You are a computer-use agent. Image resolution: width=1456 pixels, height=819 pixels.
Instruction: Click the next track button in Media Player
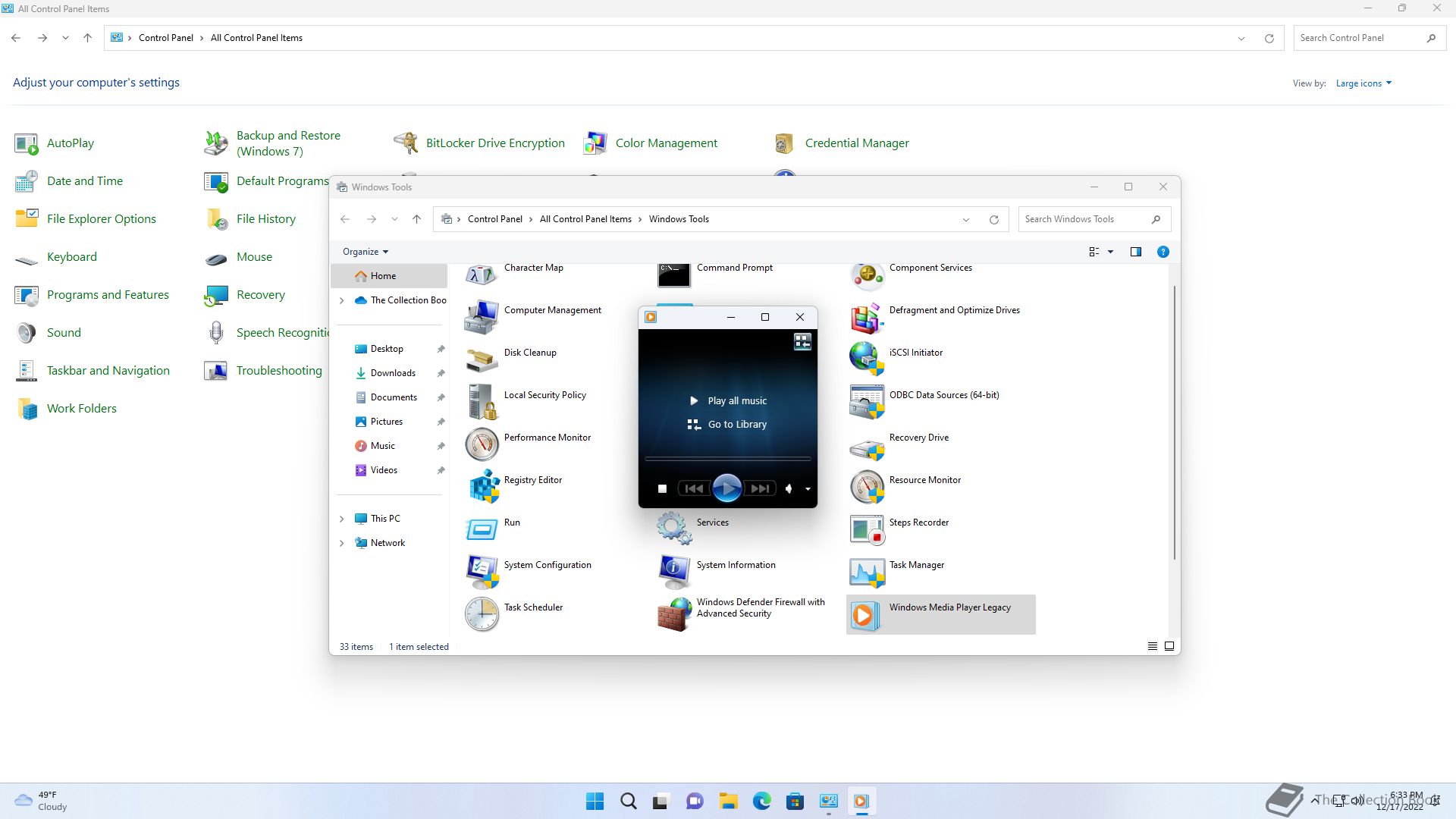[760, 489]
